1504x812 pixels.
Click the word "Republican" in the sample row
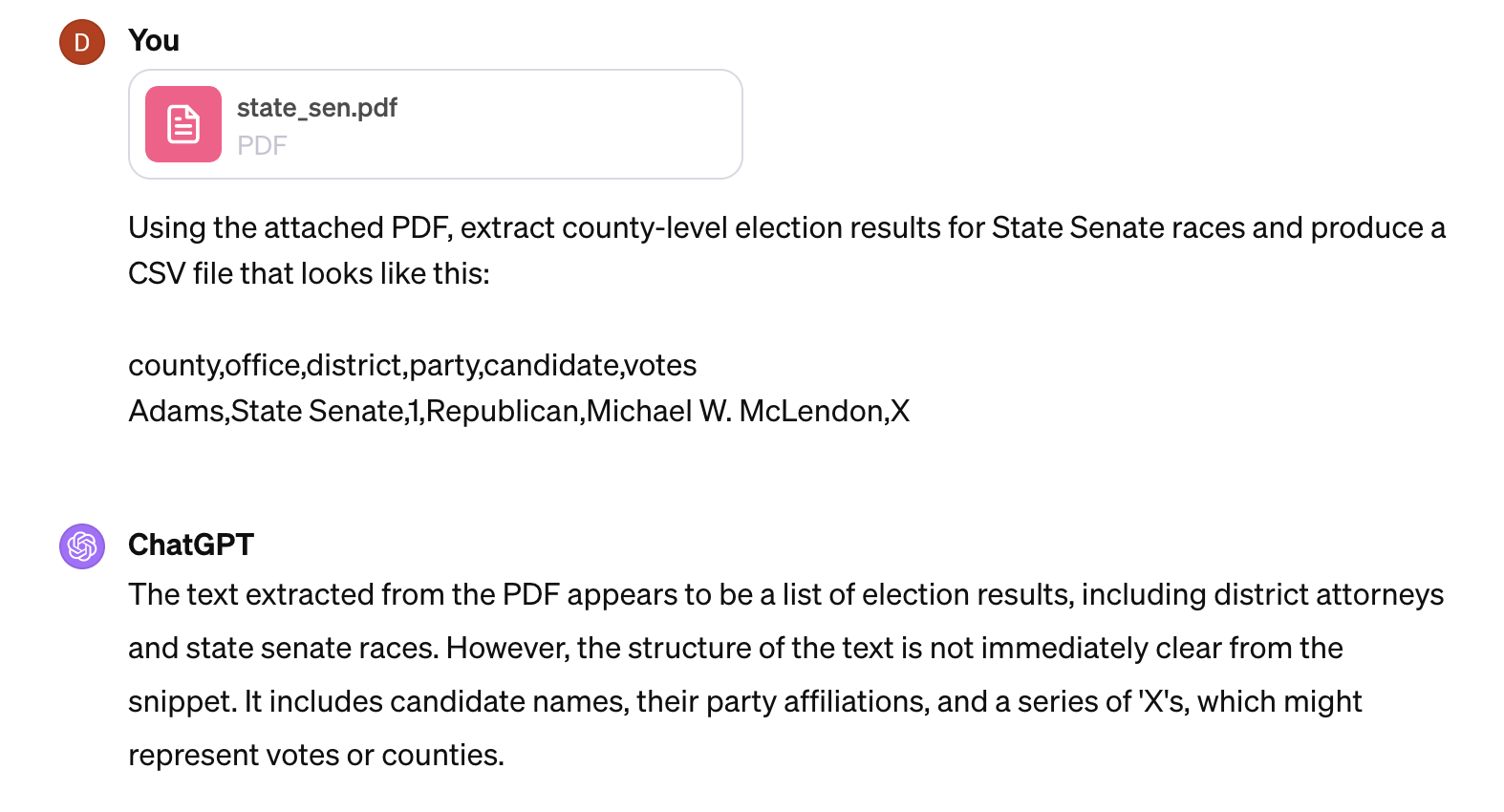point(503,412)
